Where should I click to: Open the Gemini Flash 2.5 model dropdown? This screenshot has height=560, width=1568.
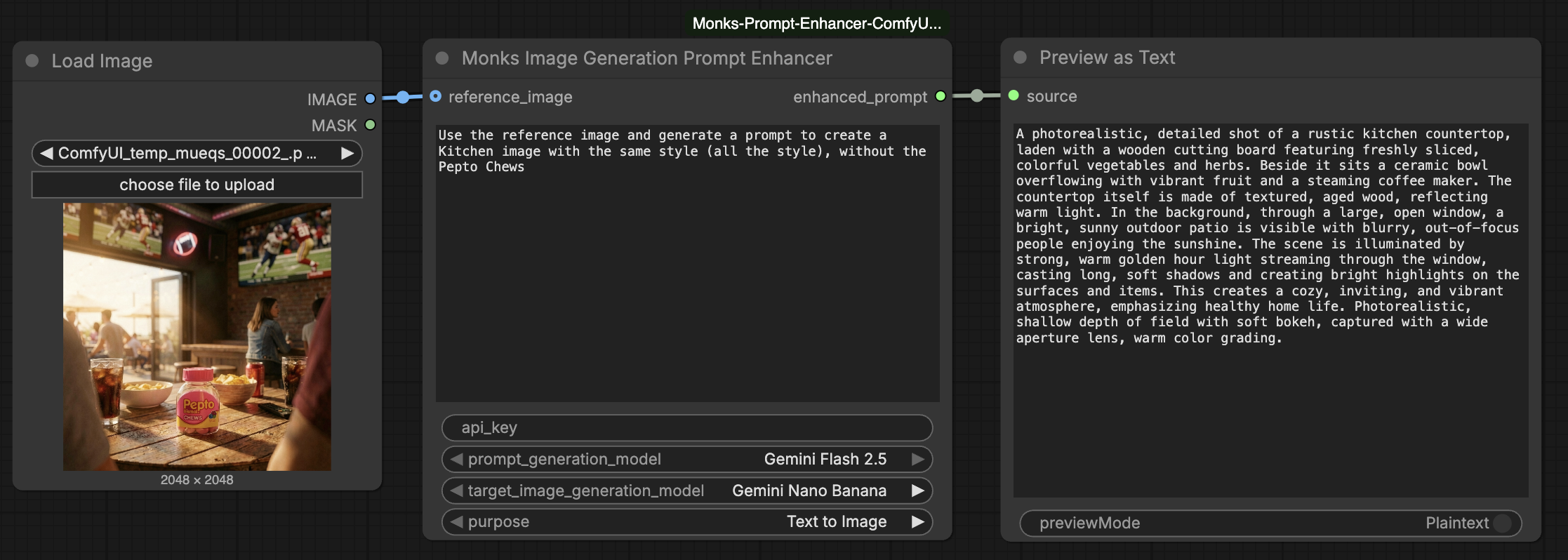point(687,459)
